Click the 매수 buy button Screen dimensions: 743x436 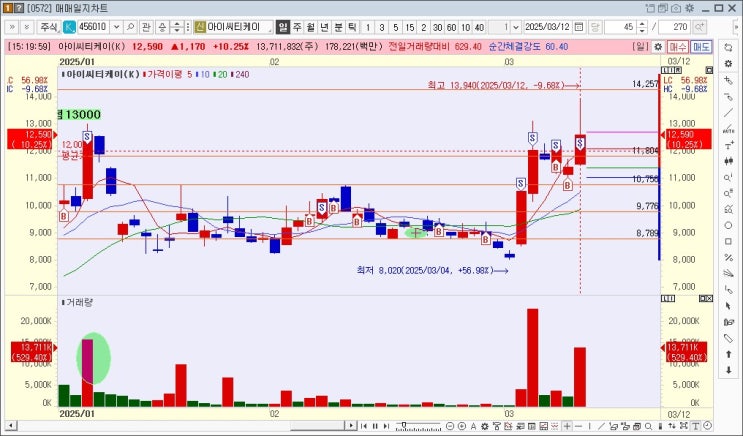coord(677,46)
